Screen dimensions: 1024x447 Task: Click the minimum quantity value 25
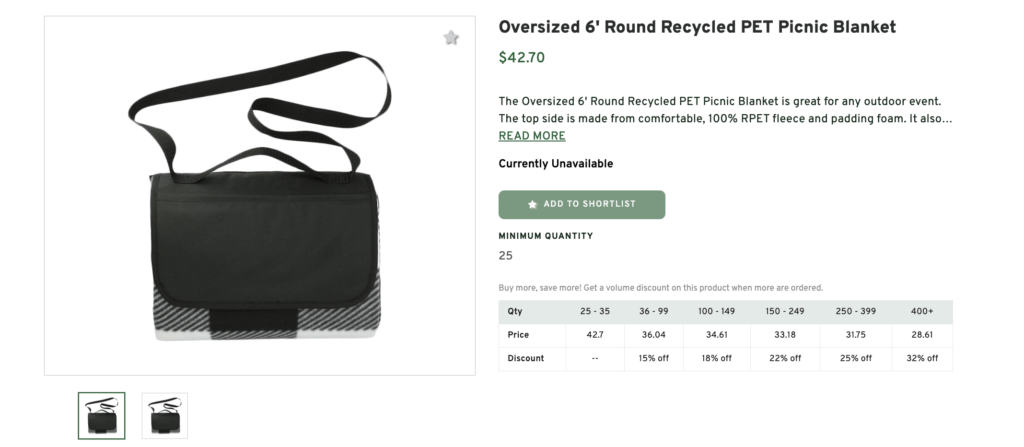(506, 256)
